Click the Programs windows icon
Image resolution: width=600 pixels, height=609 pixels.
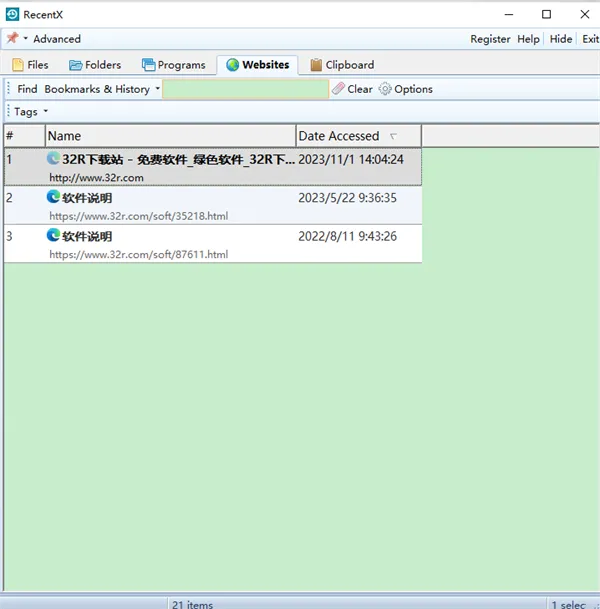[148, 65]
